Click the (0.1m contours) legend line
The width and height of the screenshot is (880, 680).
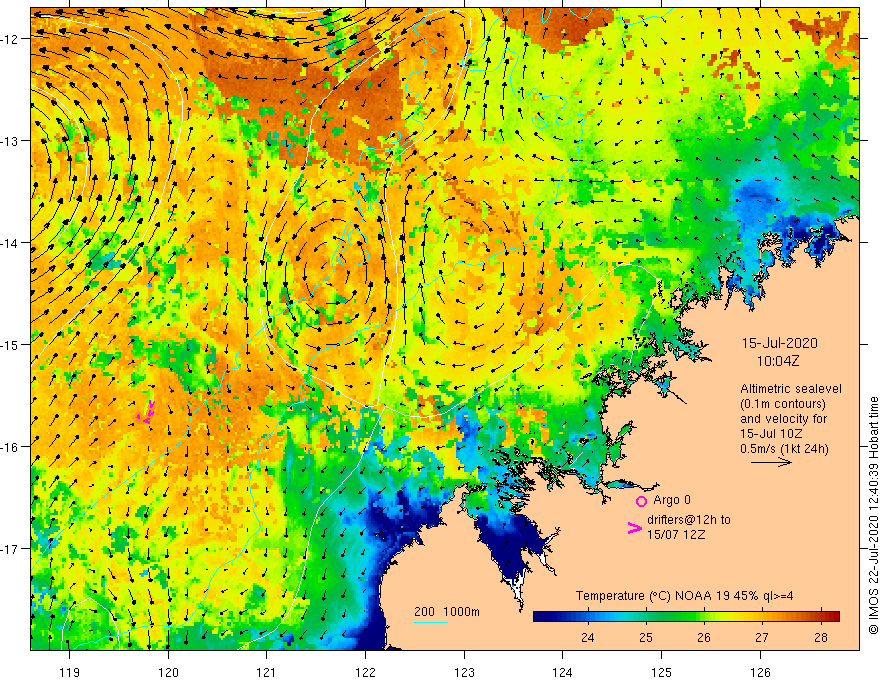click(x=783, y=404)
